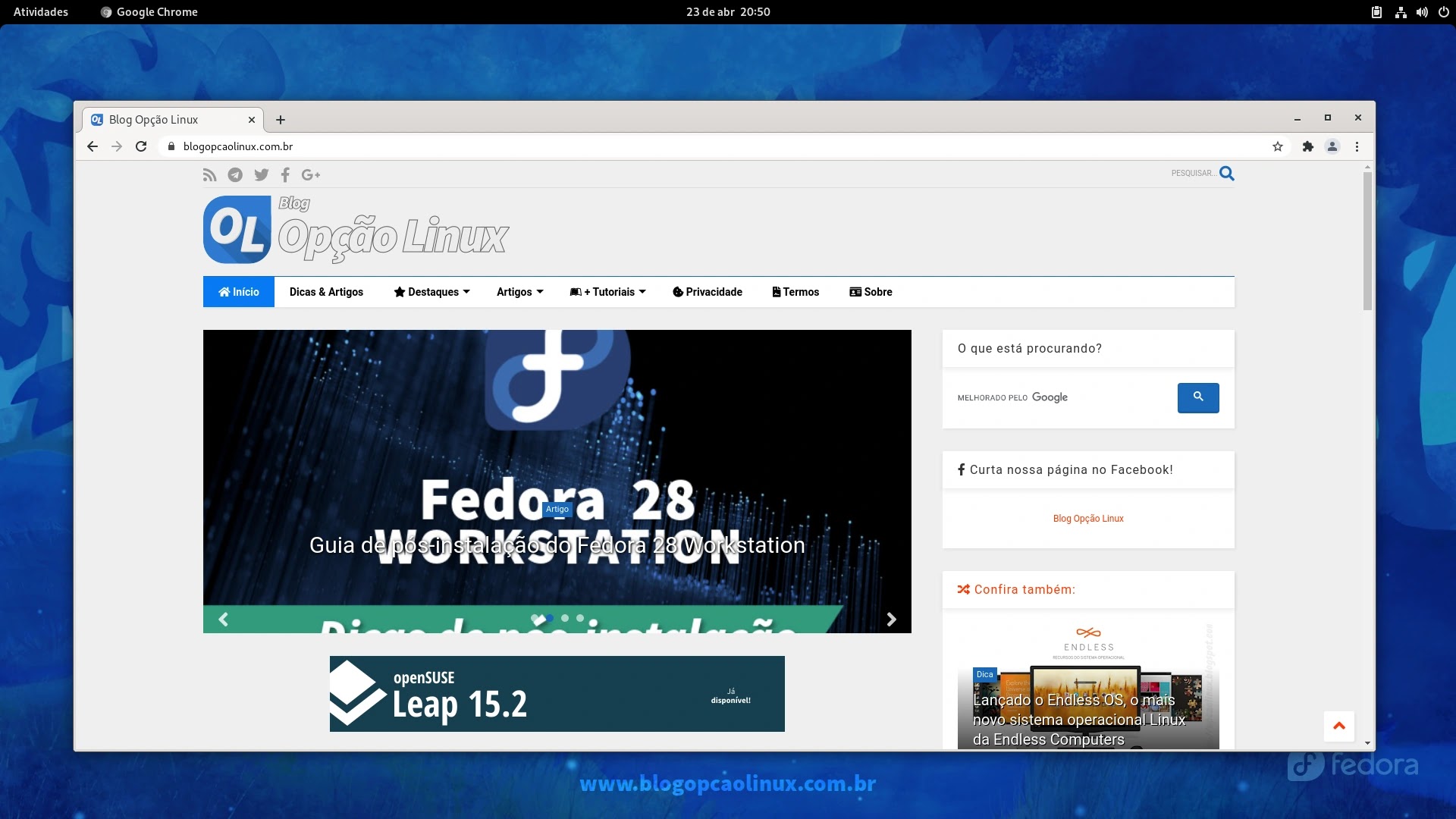Go to next slide with right arrow
Viewport: 1456px width, 819px height.
(892, 620)
